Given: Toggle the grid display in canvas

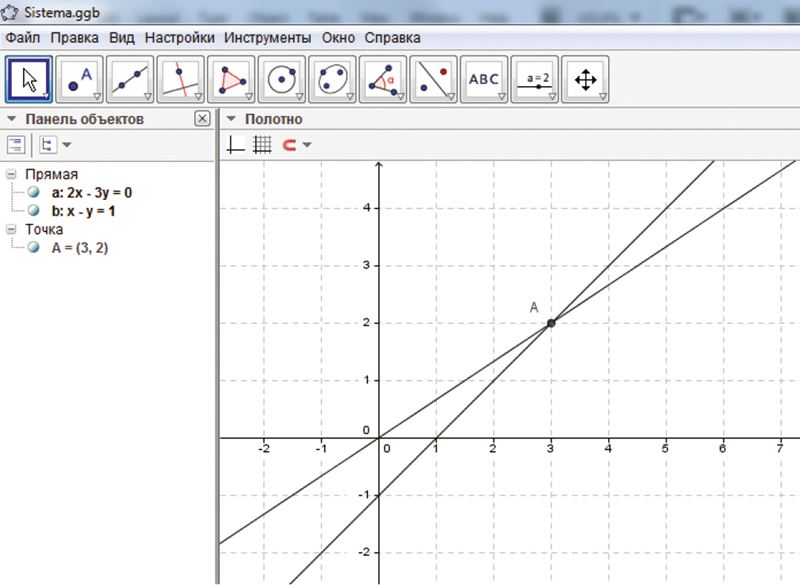Looking at the screenshot, I should point(262,145).
